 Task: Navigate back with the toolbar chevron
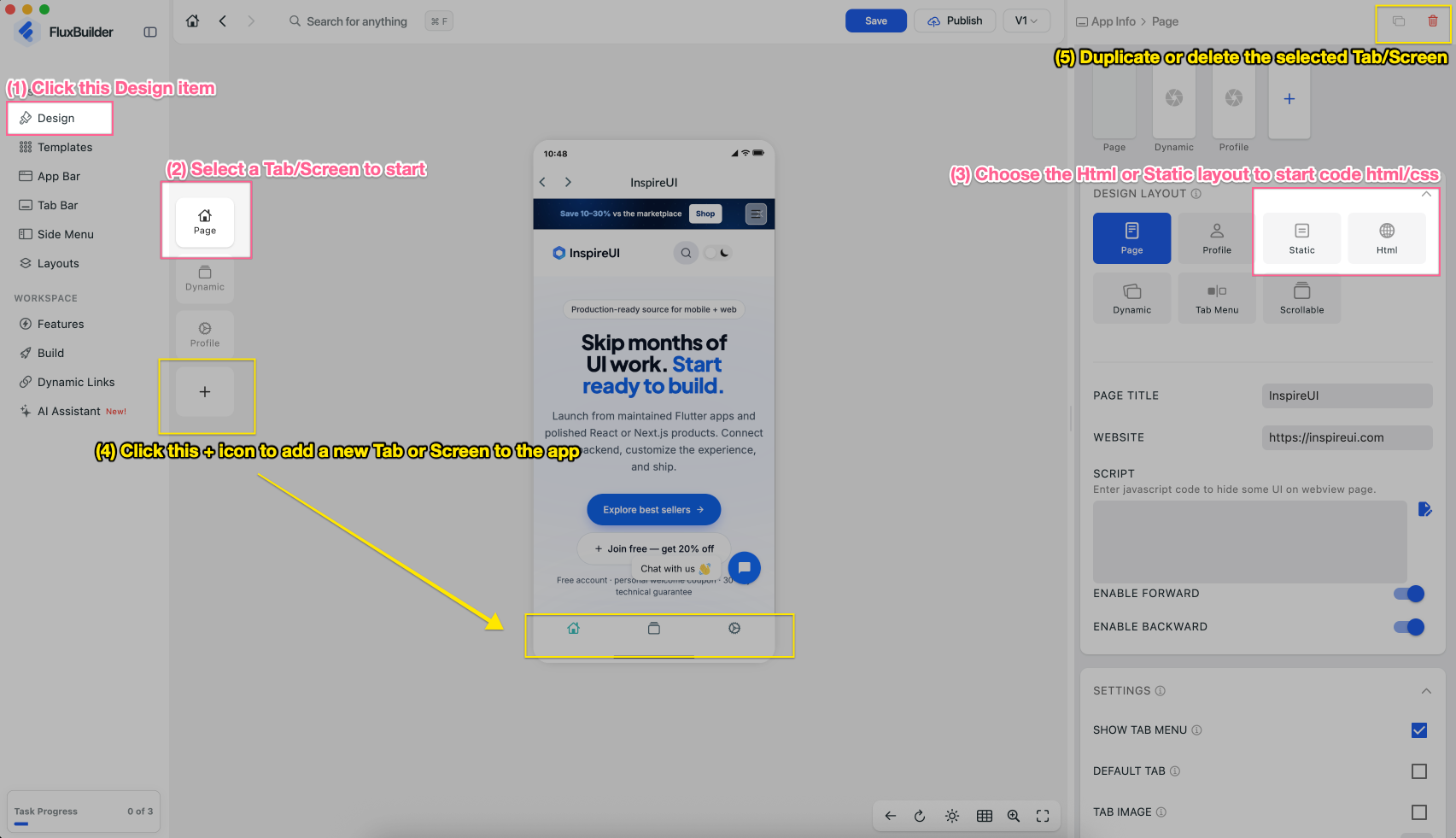[223, 21]
